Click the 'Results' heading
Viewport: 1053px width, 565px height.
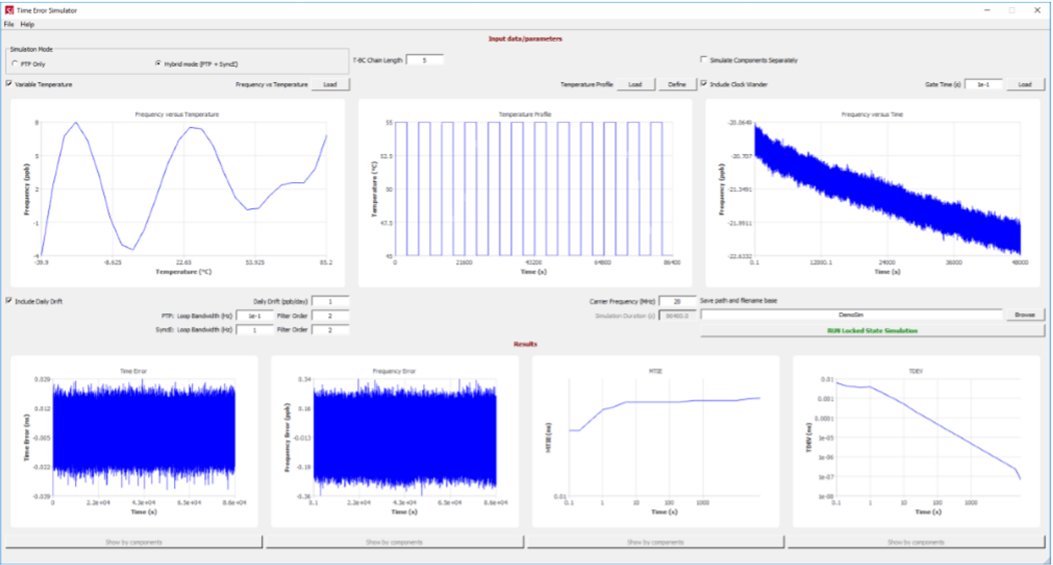pyautogui.click(x=525, y=343)
